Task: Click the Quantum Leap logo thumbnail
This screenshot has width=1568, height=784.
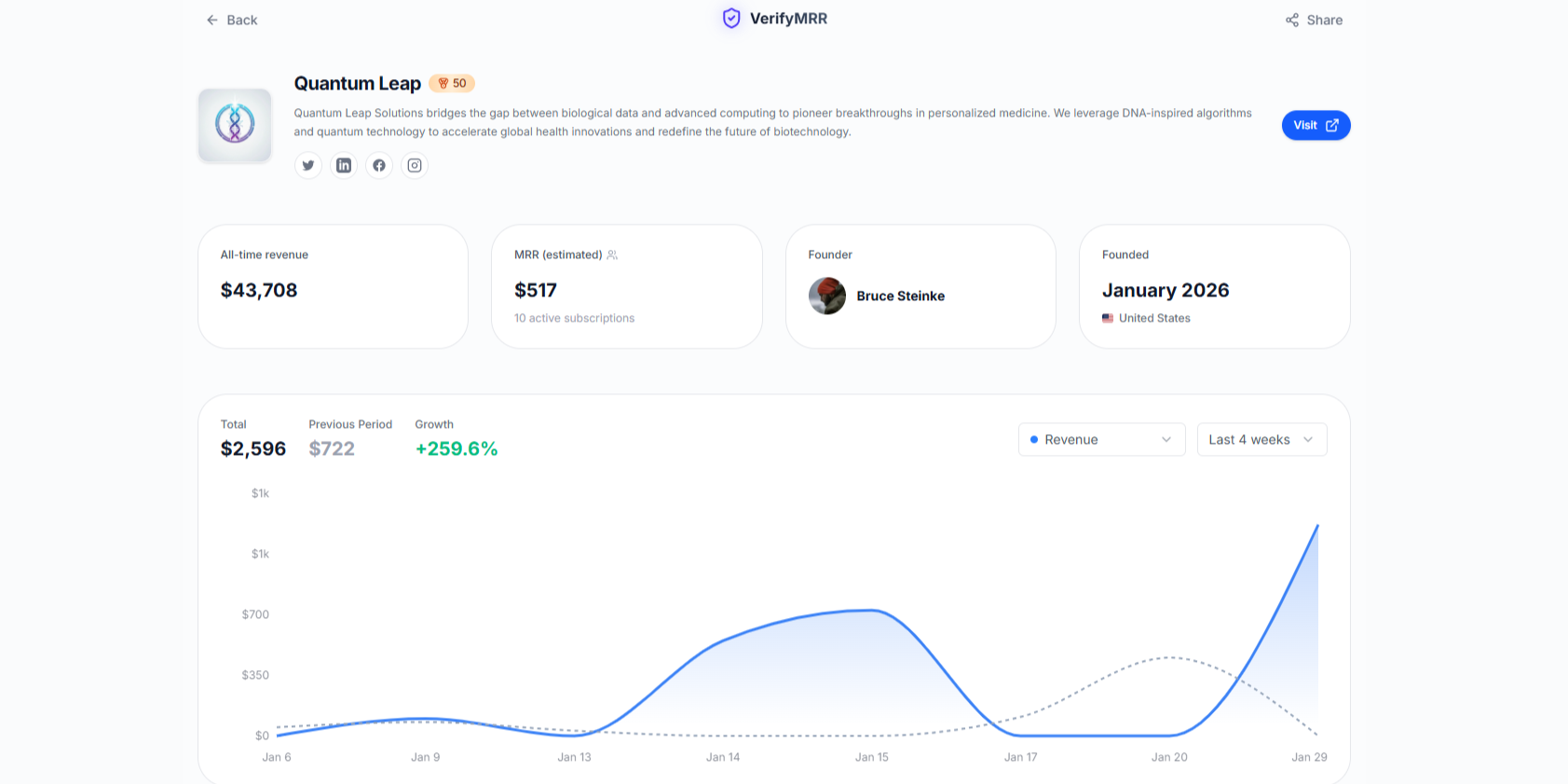Action: 235,125
